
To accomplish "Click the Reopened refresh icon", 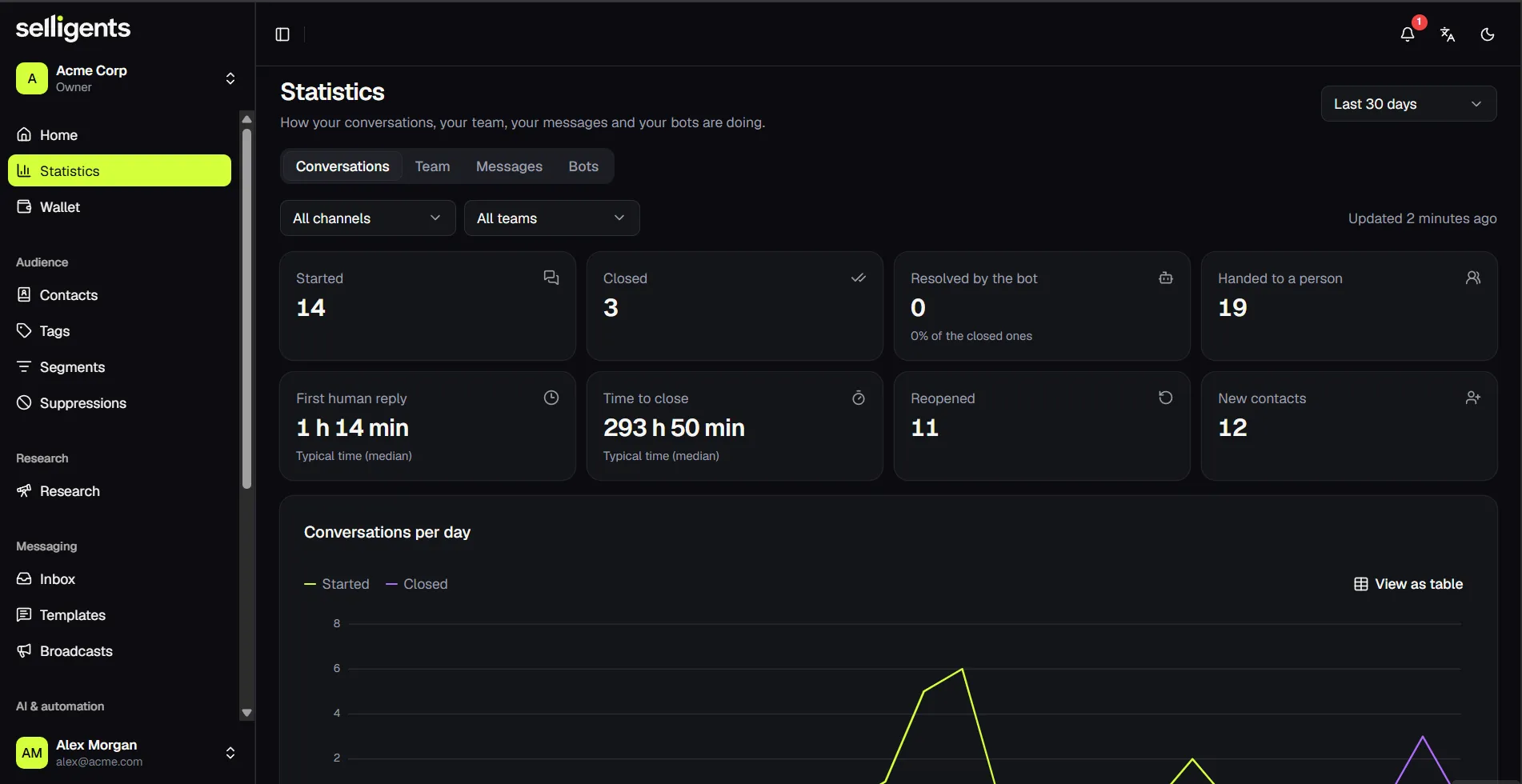I will point(1166,398).
